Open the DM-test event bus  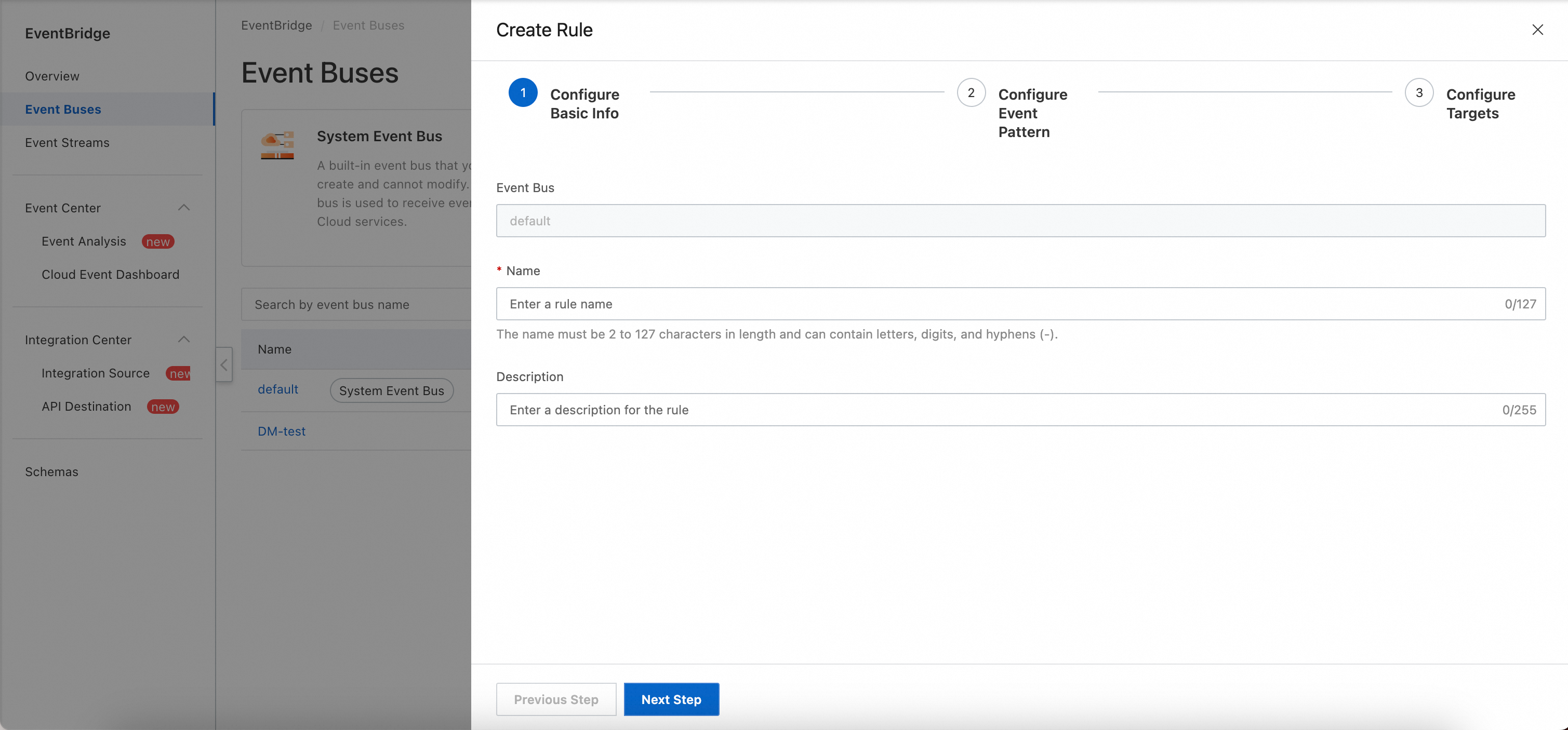tap(281, 431)
